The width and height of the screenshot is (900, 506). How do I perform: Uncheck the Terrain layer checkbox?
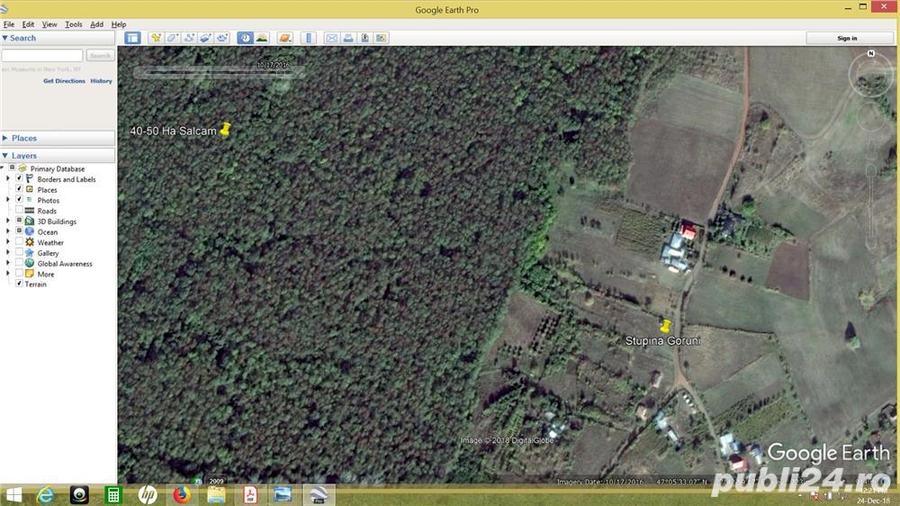tap(19, 284)
